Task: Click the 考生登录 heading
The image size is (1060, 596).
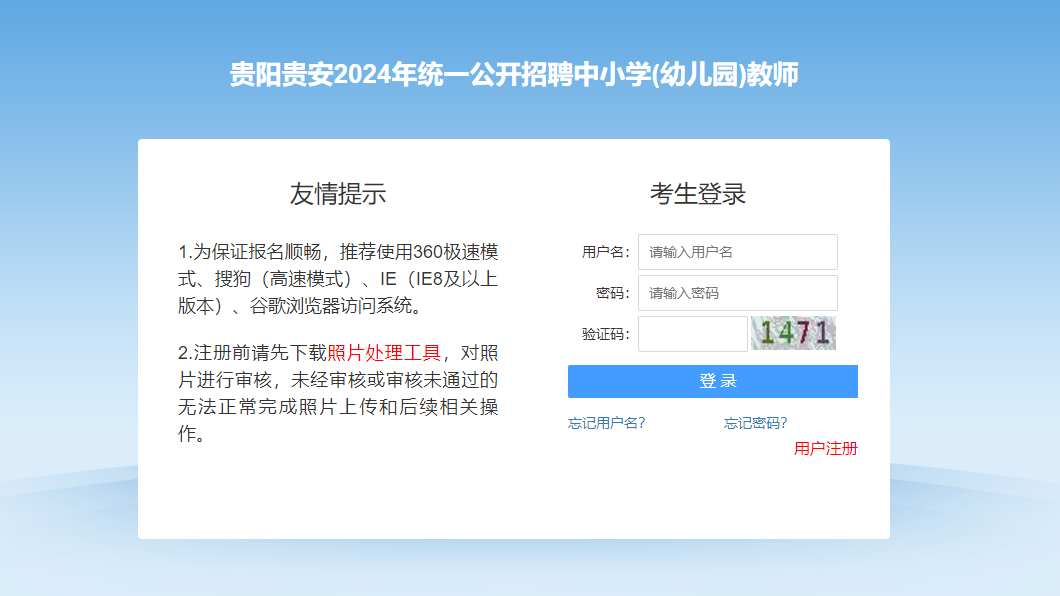Action: [x=698, y=194]
